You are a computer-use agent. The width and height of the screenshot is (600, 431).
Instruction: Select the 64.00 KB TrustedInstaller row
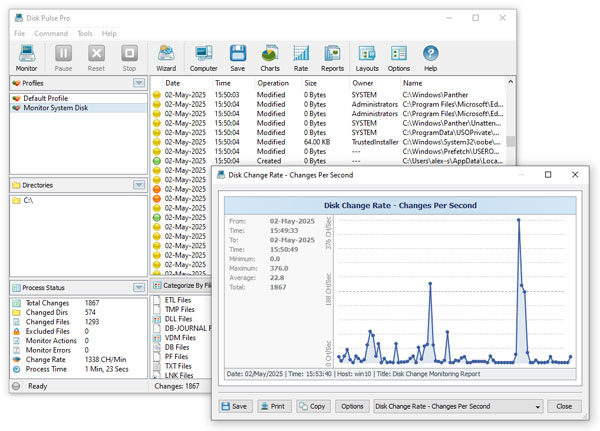click(x=329, y=142)
